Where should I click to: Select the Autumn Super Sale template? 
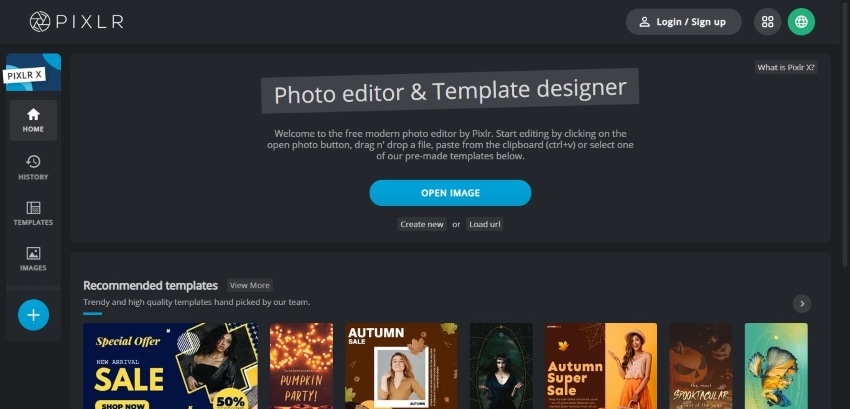pos(601,366)
